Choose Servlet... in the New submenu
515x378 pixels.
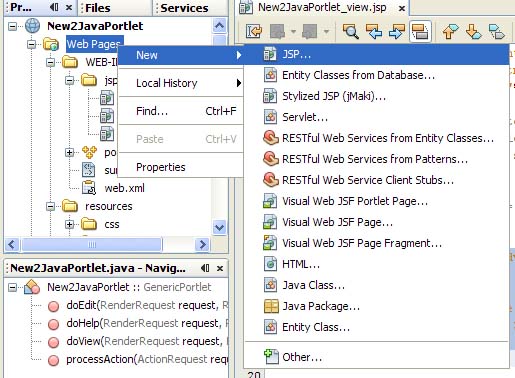376,117
